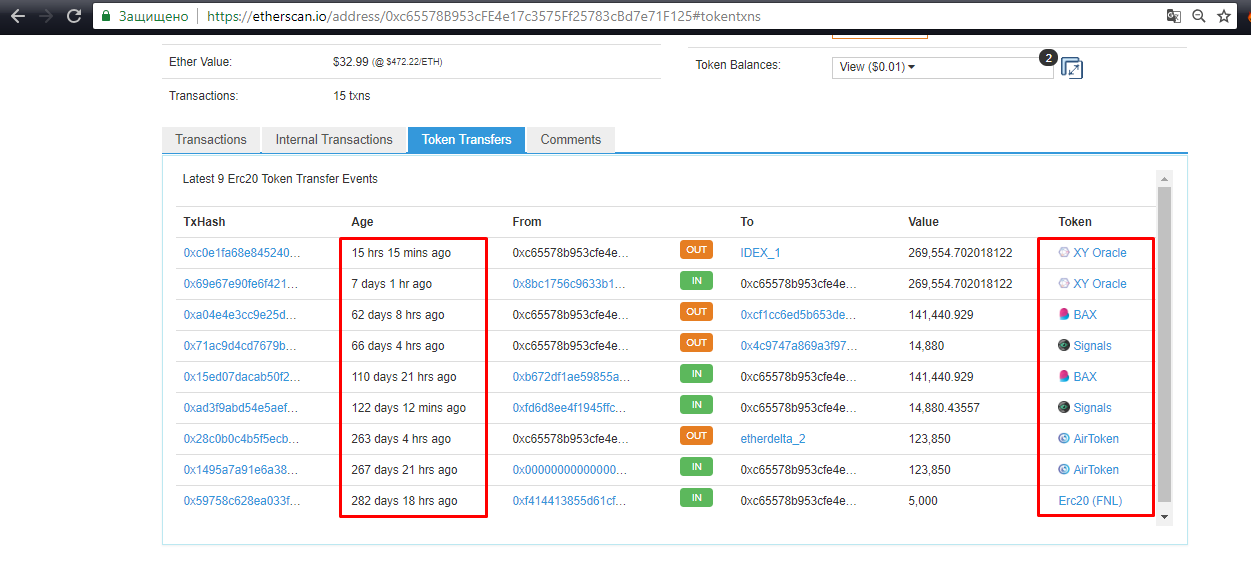Open AirToken in the 263 days row
Screen dimensions: 1251x575
pos(1096,439)
